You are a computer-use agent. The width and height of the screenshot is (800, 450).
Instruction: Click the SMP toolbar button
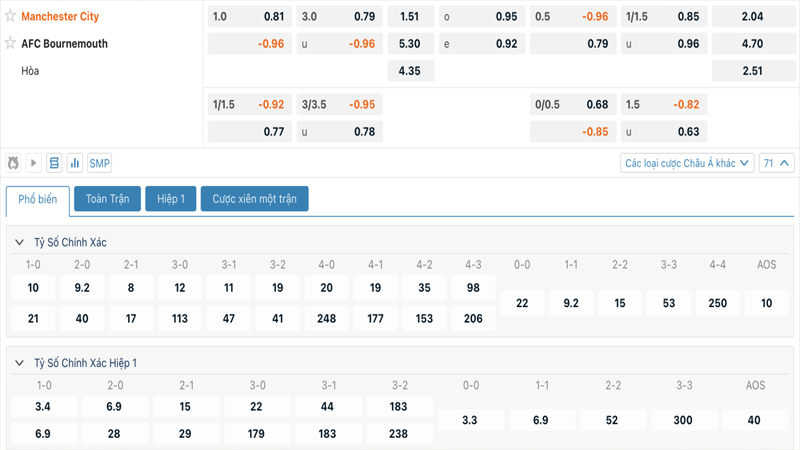pyautogui.click(x=100, y=163)
